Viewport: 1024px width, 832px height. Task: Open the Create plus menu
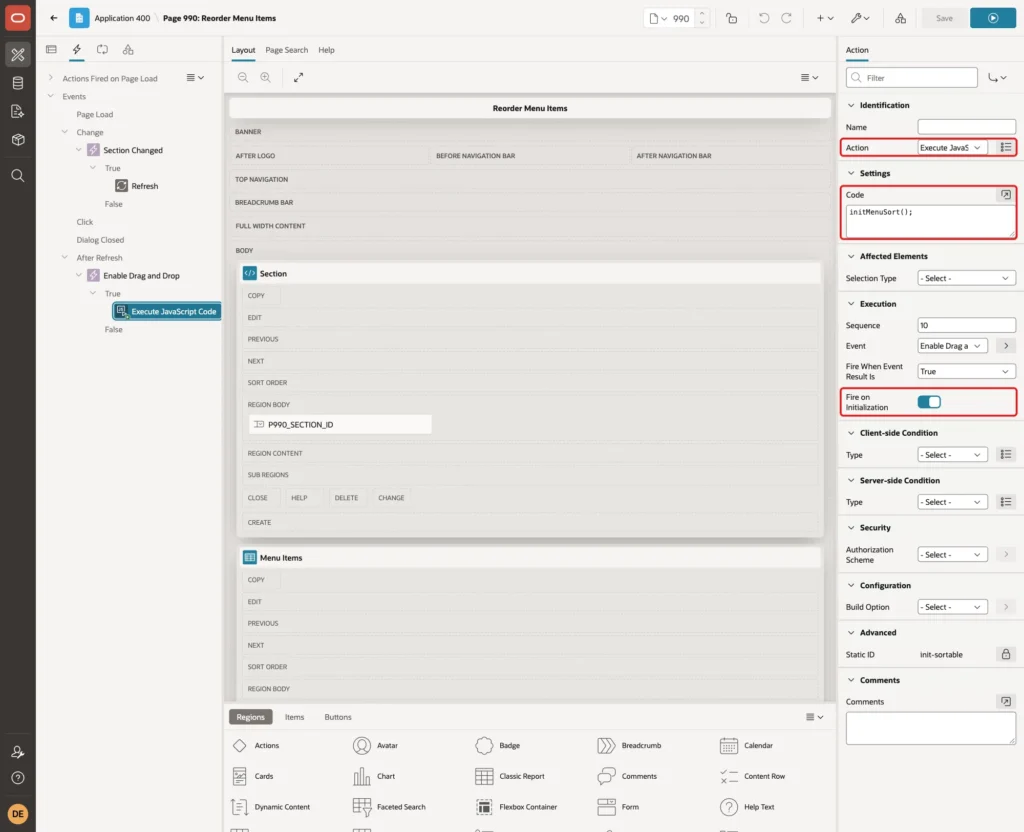(824, 18)
